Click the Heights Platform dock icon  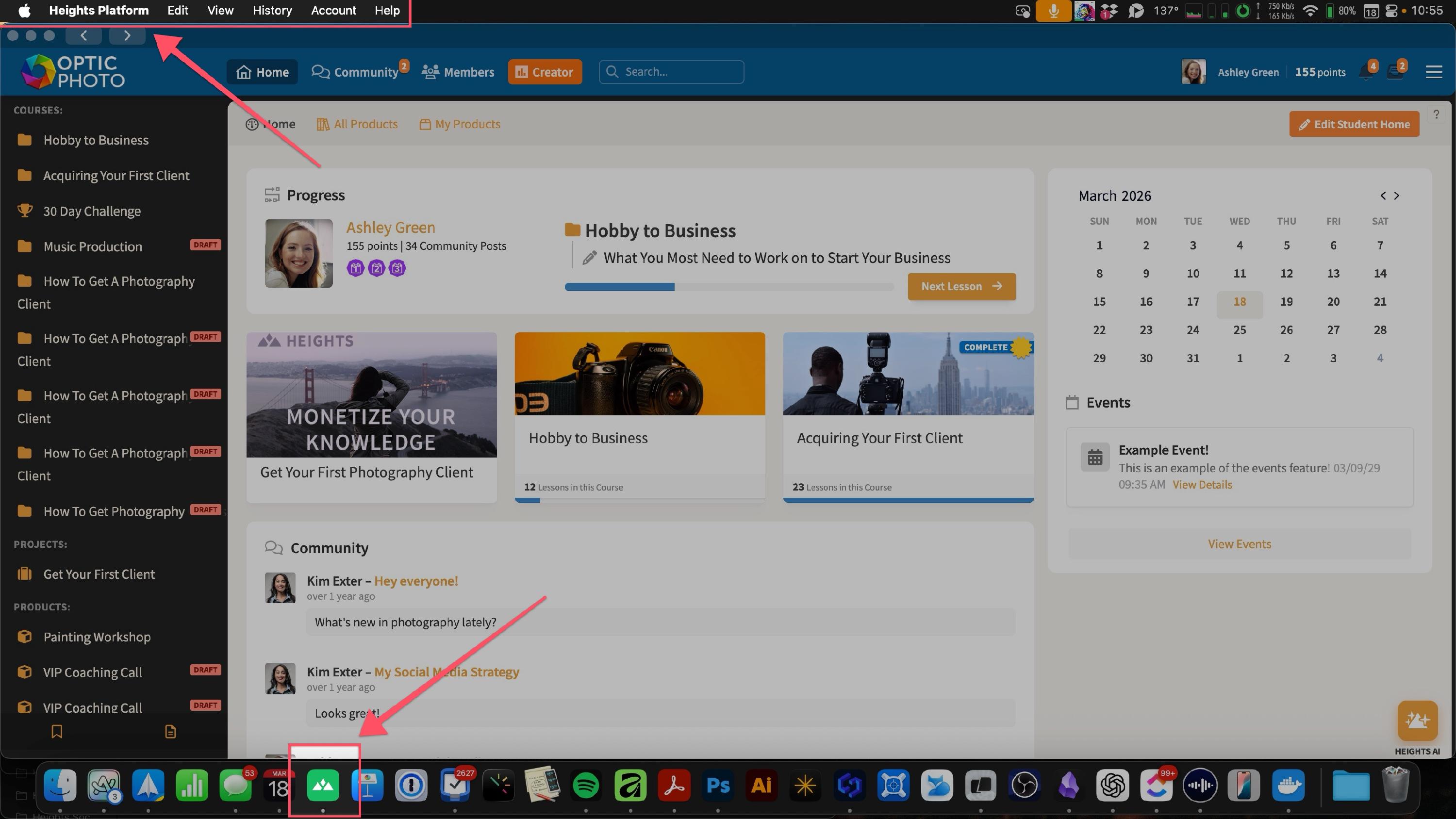pyautogui.click(x=323, y=786)
